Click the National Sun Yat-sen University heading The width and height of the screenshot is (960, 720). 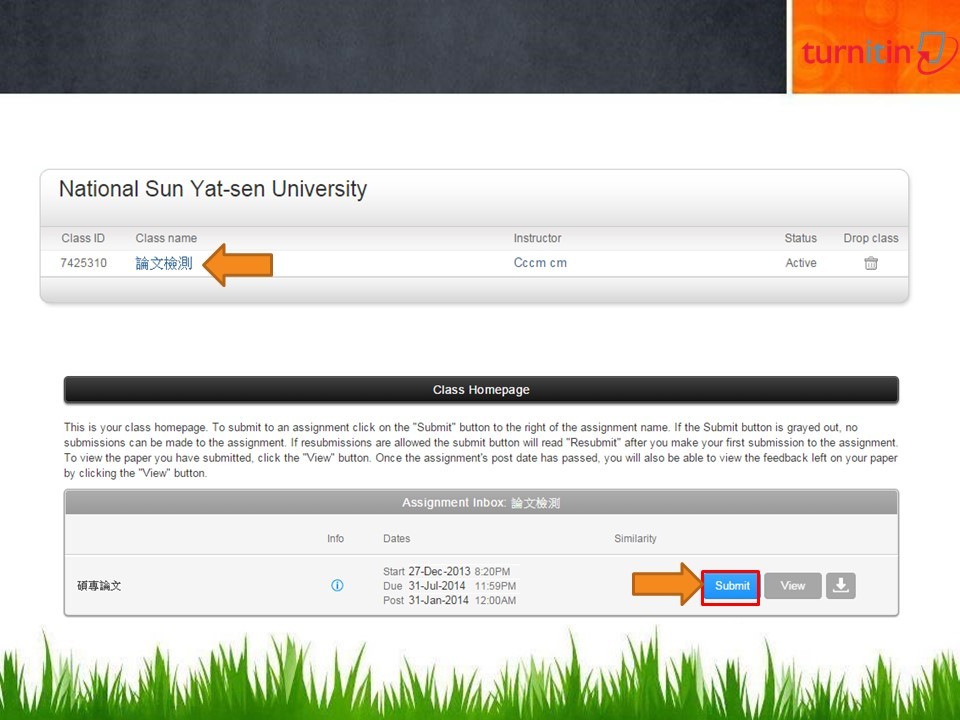212,189
